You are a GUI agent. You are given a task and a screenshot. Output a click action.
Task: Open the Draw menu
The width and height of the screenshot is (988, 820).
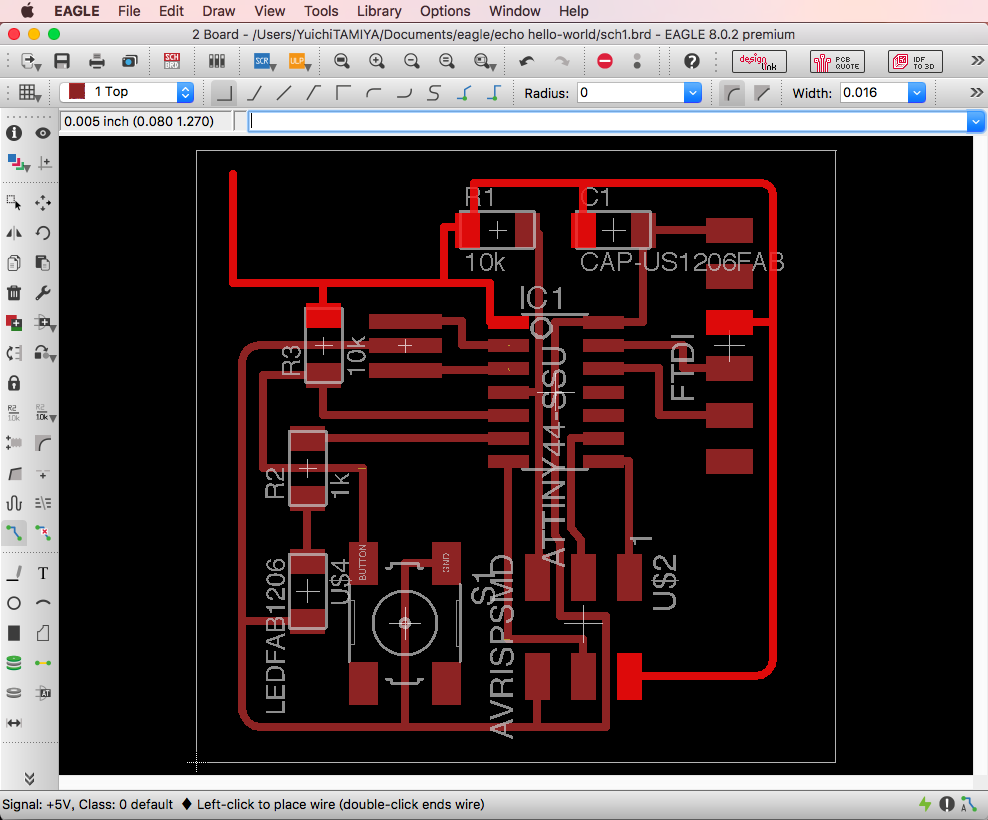(219, 11)
